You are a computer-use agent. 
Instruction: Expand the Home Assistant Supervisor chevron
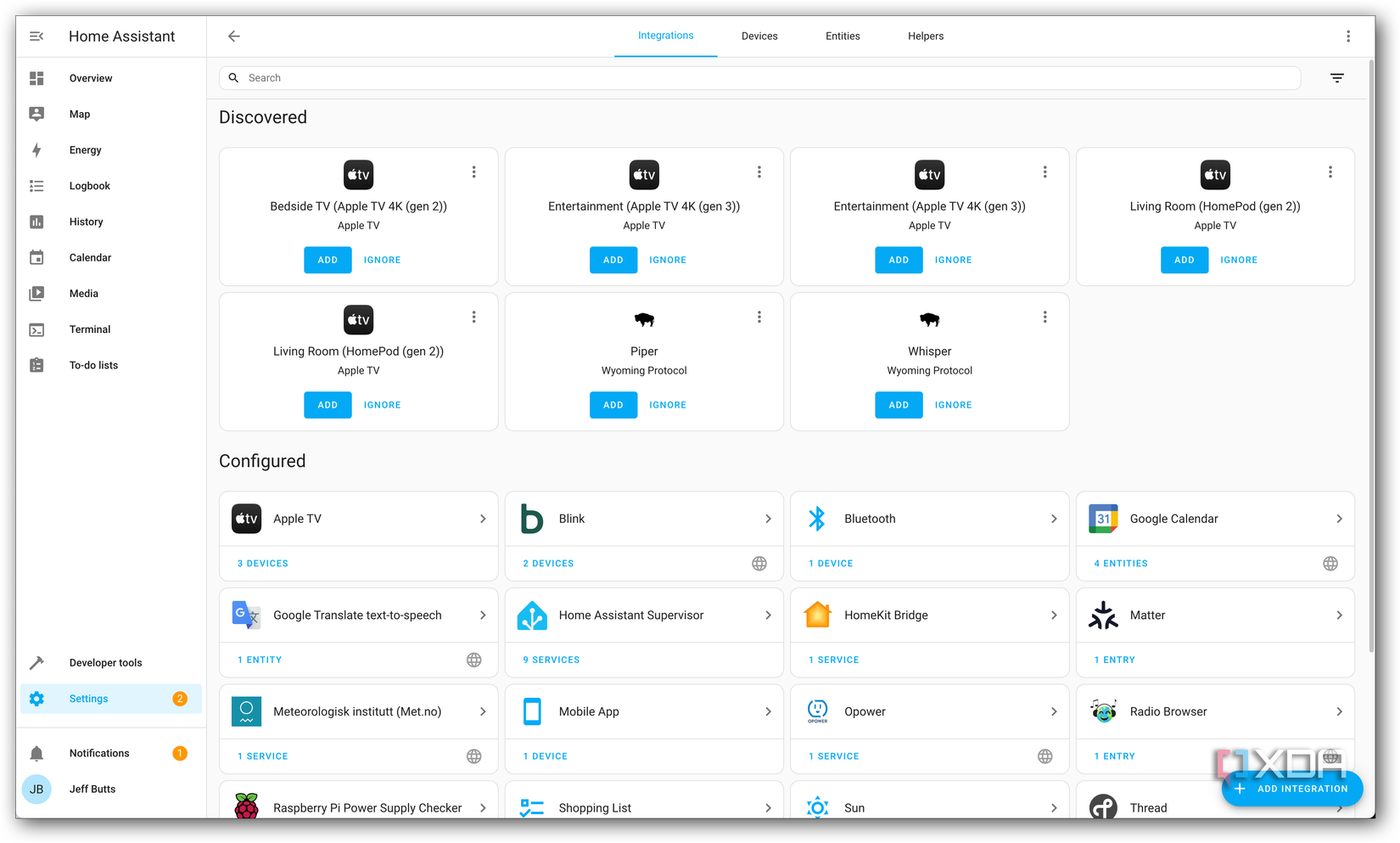769,615
